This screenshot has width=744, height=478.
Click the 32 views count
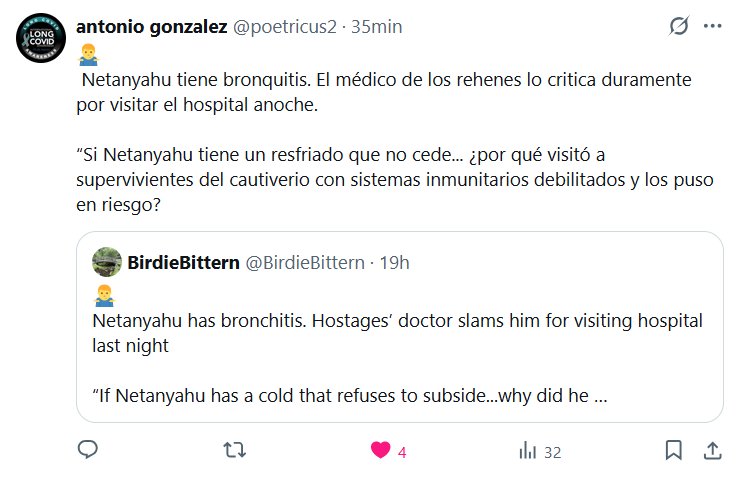[552, 451]
